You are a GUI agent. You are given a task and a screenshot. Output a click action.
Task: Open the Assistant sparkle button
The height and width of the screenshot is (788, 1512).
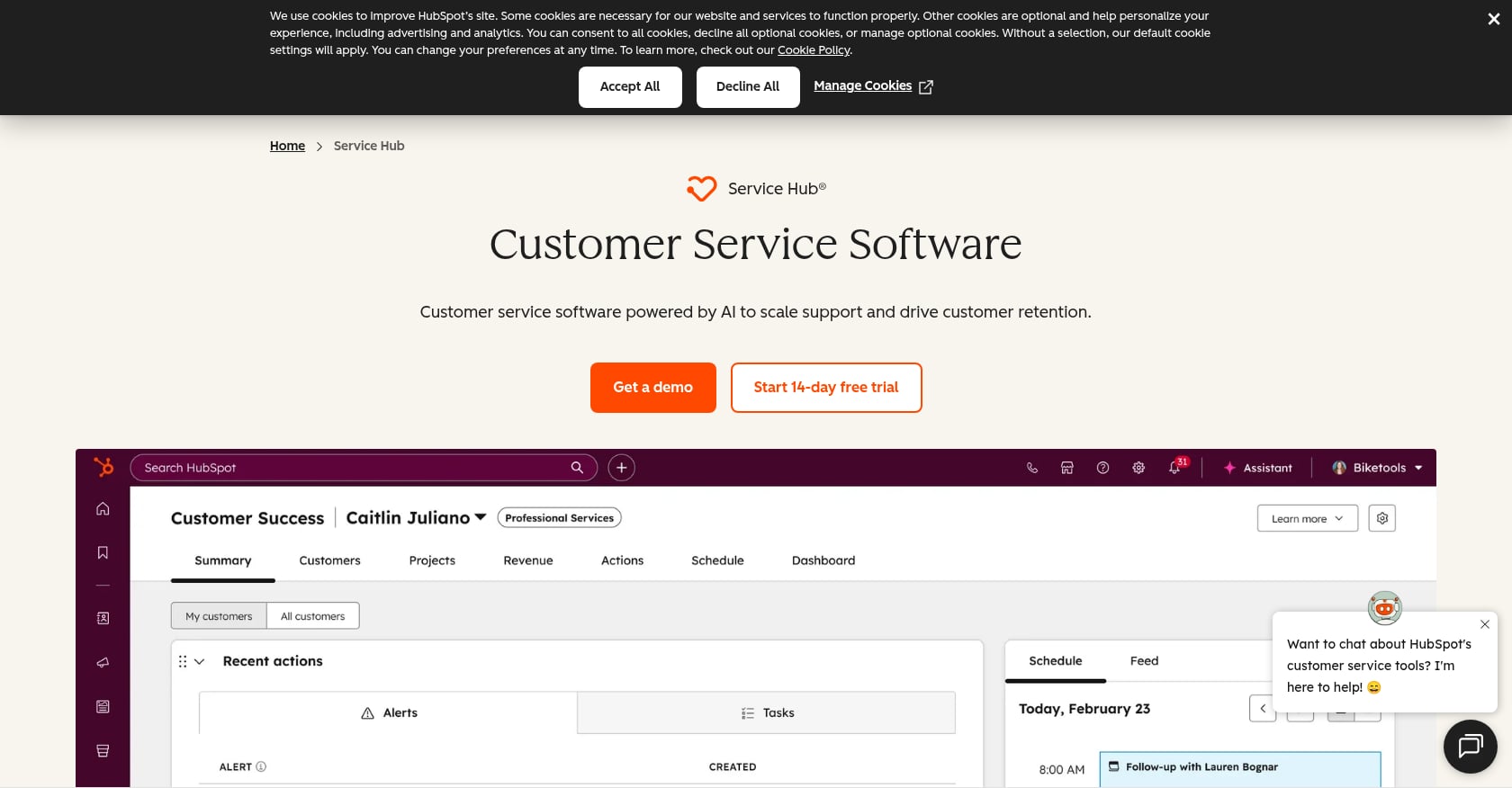pos(1257,468)
